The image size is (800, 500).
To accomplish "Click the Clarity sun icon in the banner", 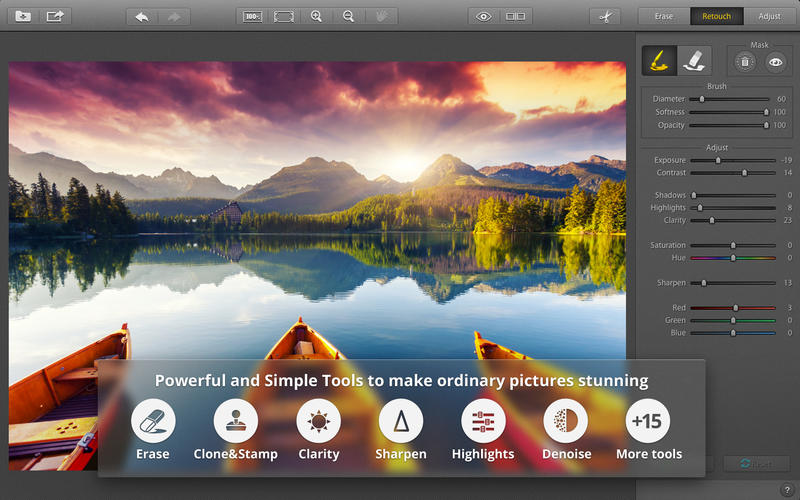I will (318, 421).
